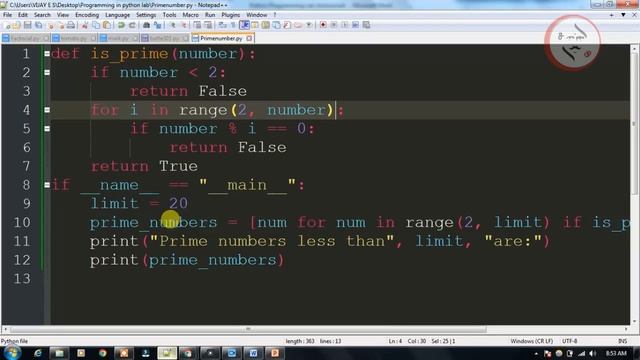Zoom out using the toolbar Zoom Out icon
The height and width of the screenshot is (360, 640).
coord(184,25)
